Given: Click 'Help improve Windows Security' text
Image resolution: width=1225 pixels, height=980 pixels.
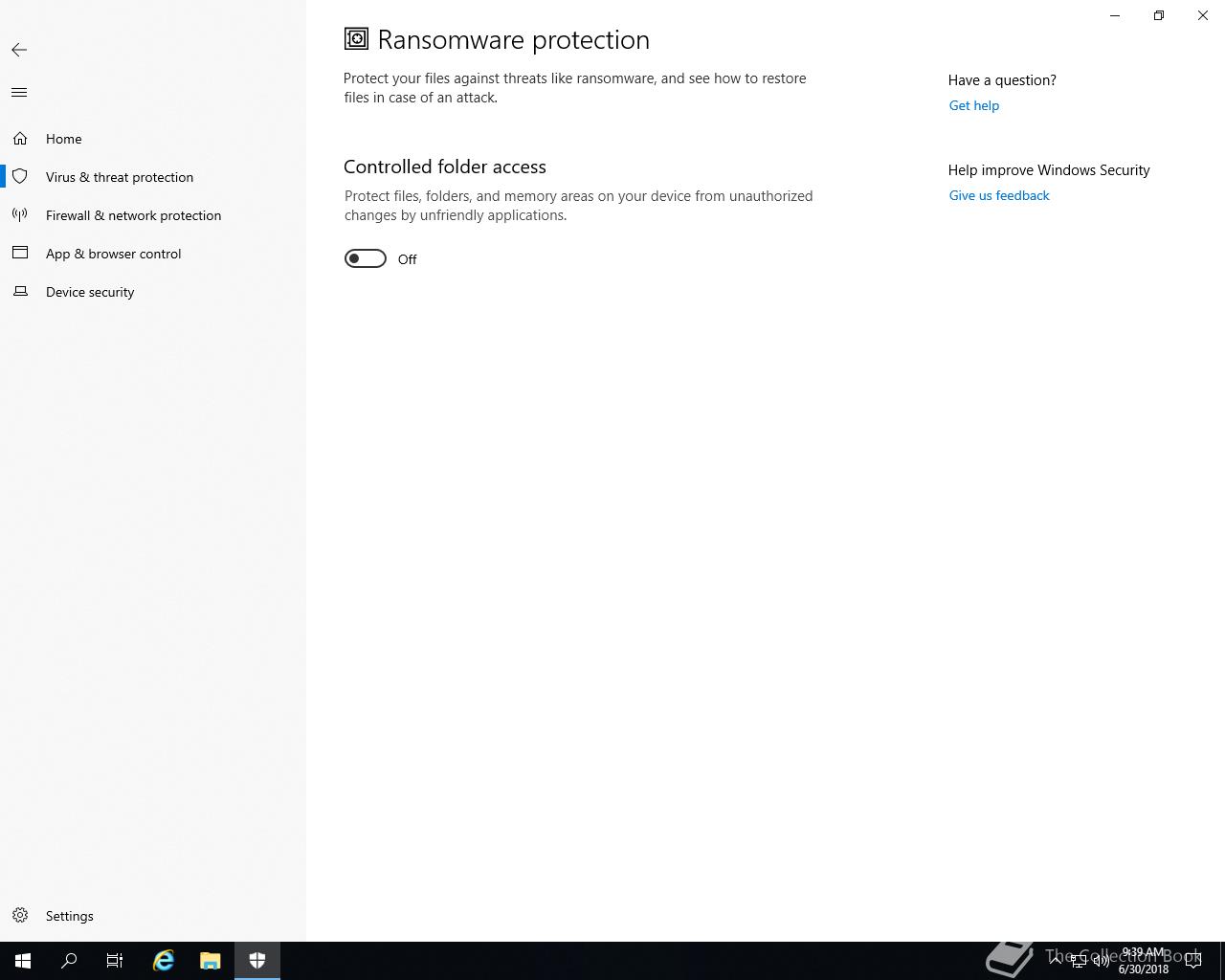Looking at the screenshot, I should coord(1049,170).
